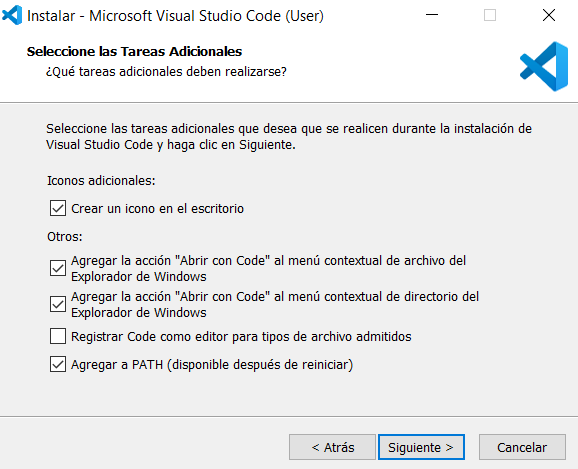Click the 'Crear un icono en el escritorio' label text

tap(157, 209)
